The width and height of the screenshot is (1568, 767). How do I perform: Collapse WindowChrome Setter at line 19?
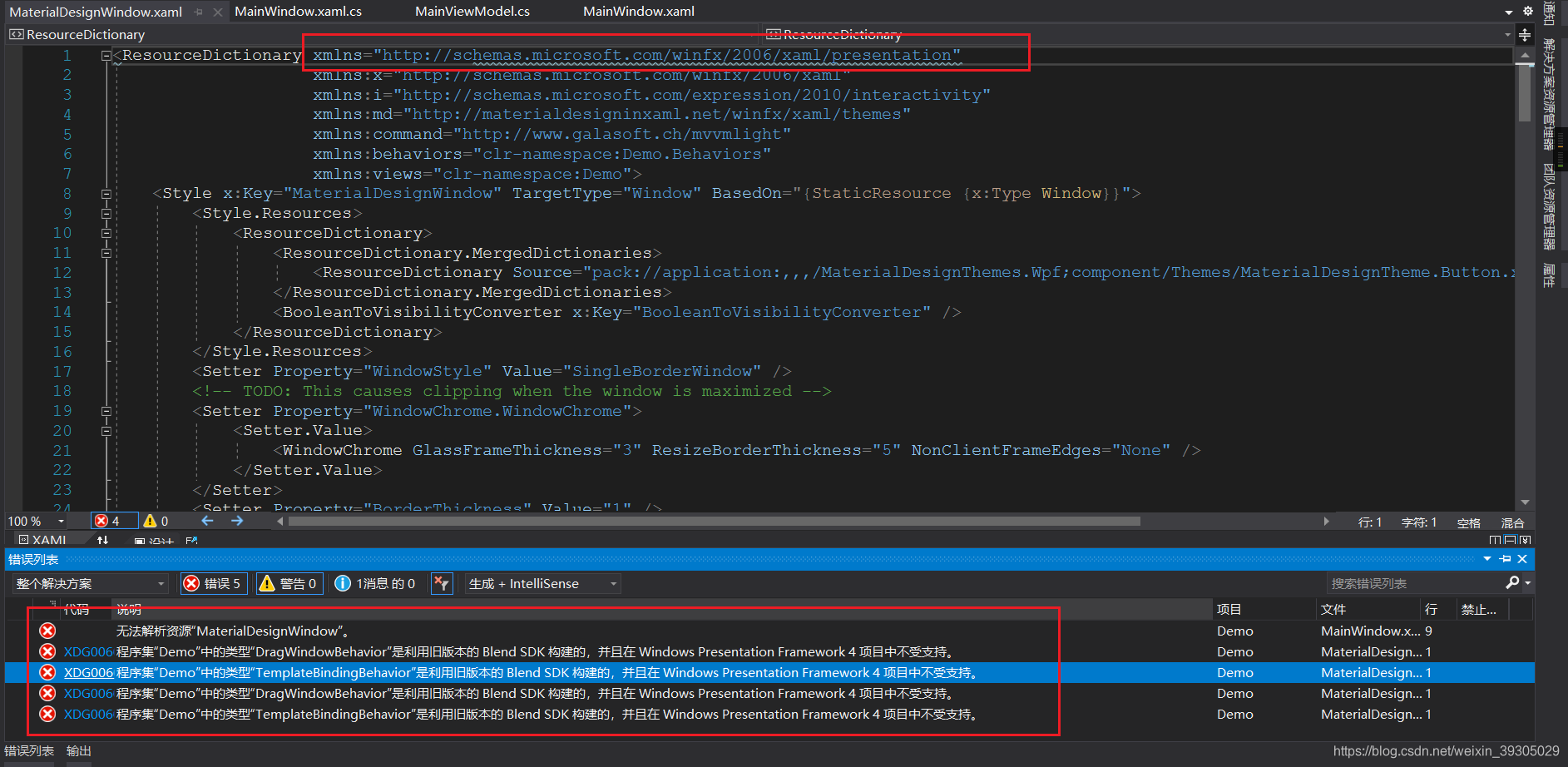pos(106,411)
